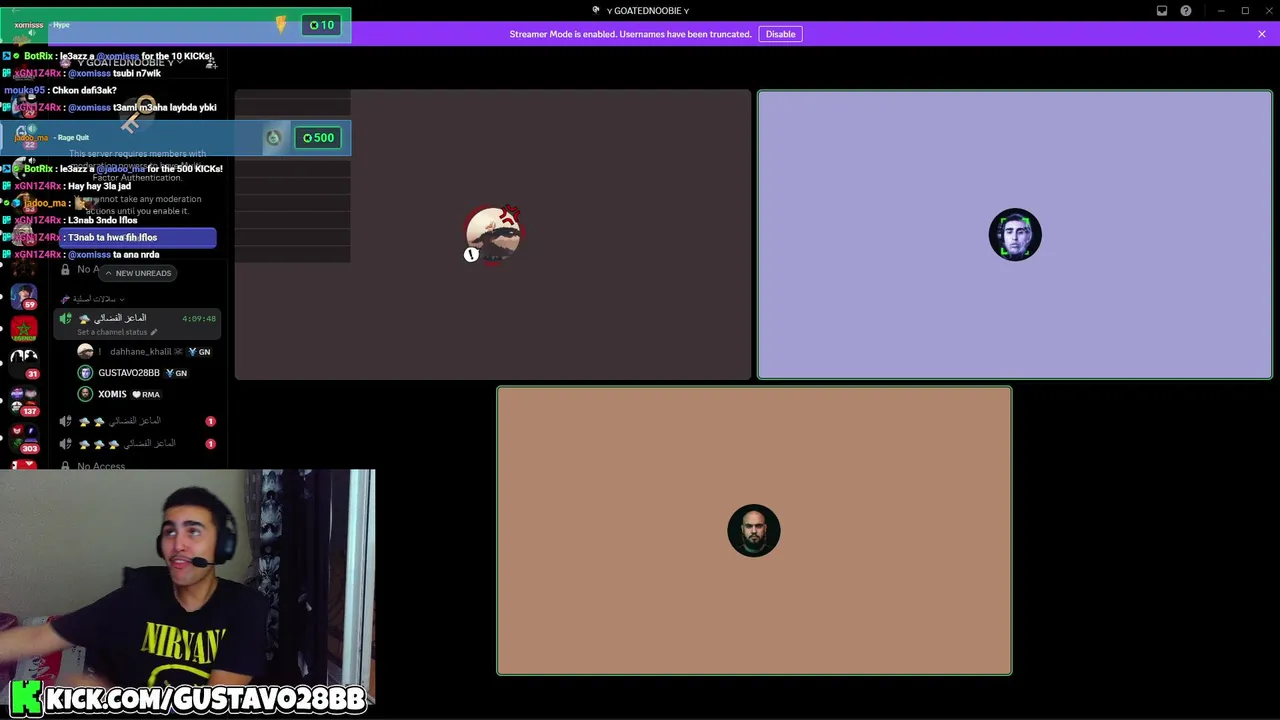Click dahhane_khalil avatar in voice list
This screenshot has height=720, width=1280.
[x=85, y=352]
